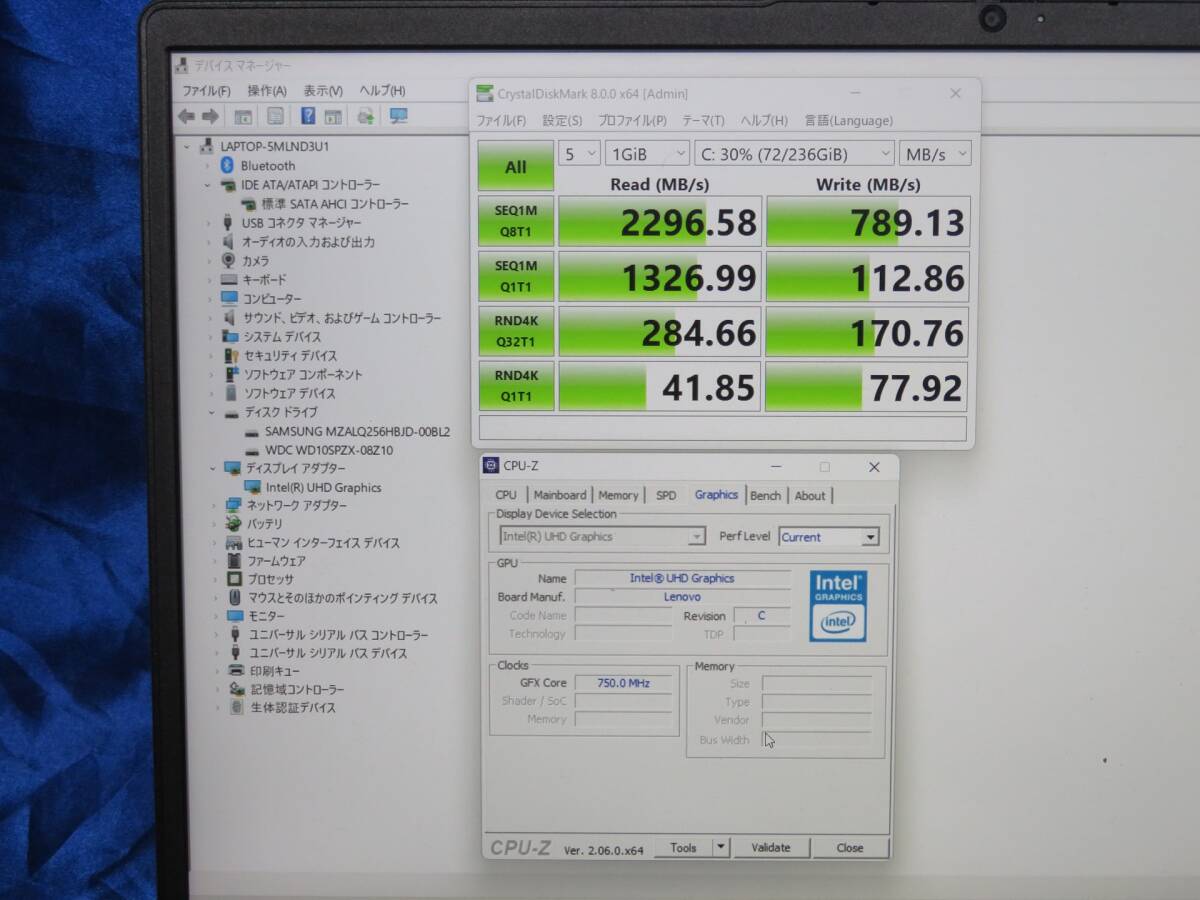Click the network adapter (ネットワーク アダプター) icon
This screenshot has height=900, width=1200.
(232, 505)
